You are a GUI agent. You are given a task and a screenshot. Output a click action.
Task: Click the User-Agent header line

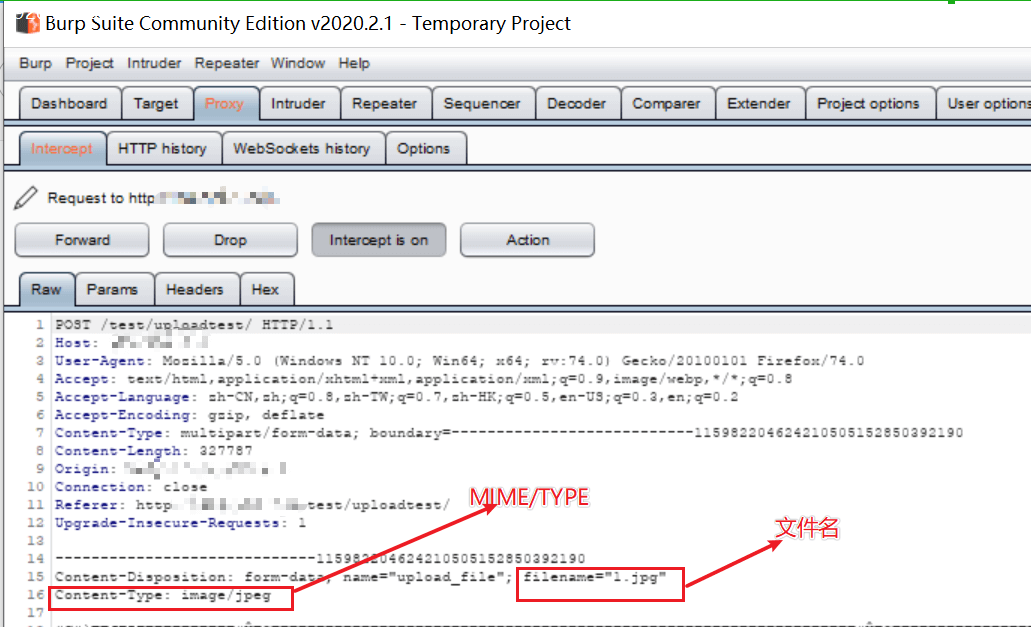(x=459, y=361)
